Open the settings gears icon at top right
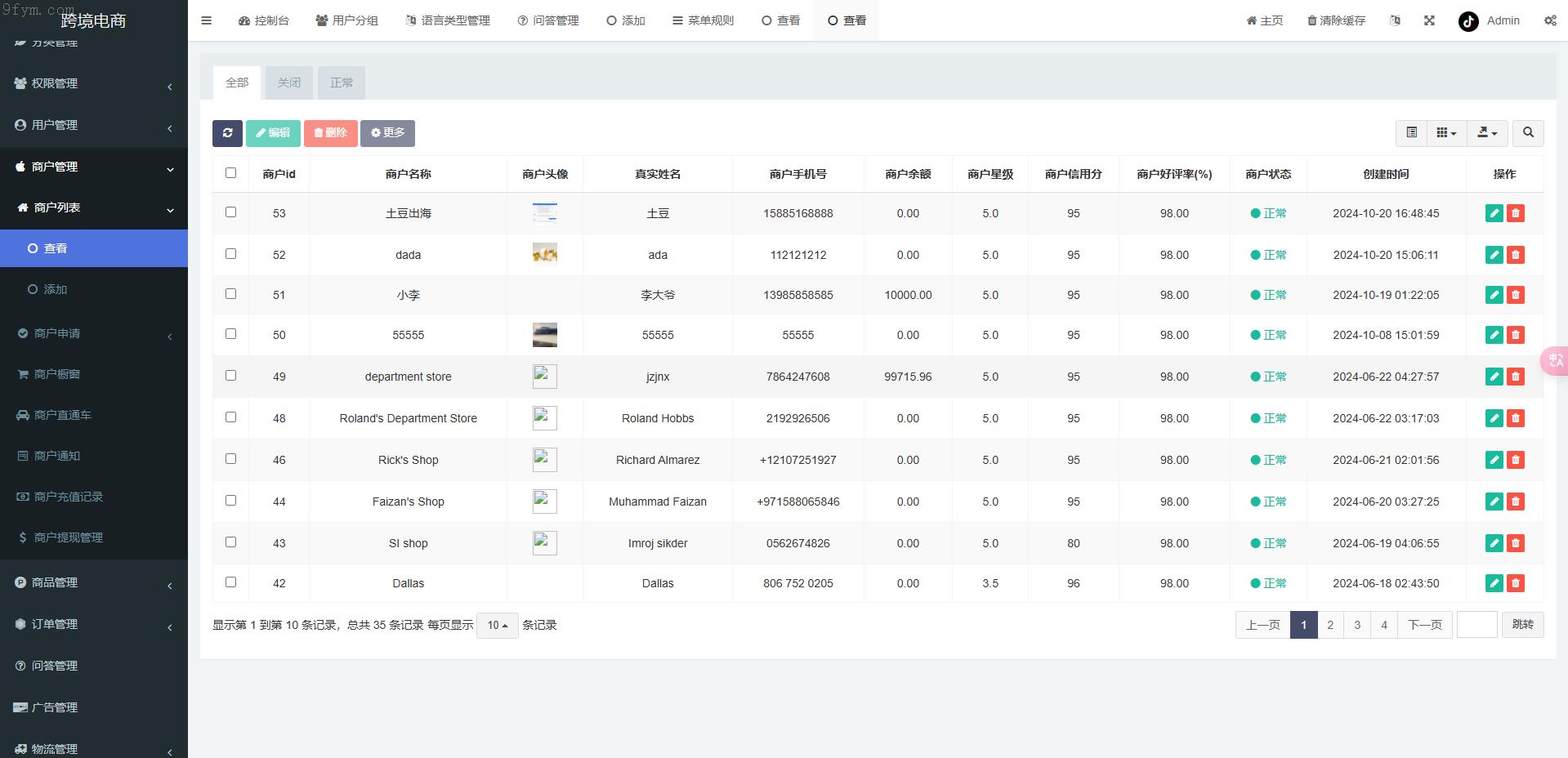Screen dimensions: 1568x758 1550,20
